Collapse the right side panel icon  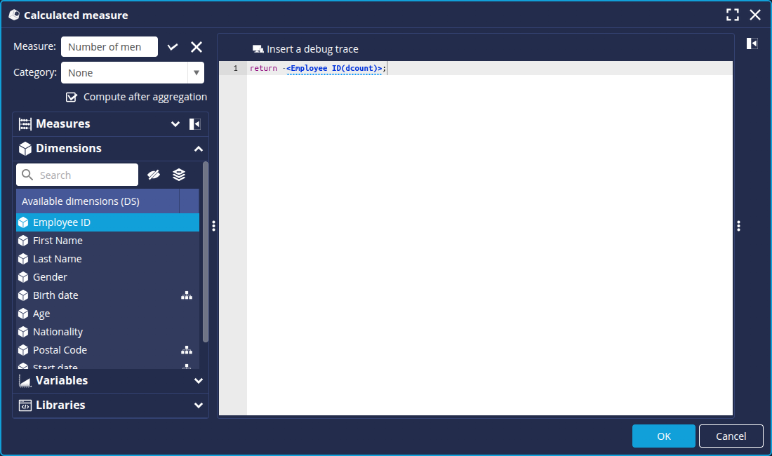(x=751, y=44)
